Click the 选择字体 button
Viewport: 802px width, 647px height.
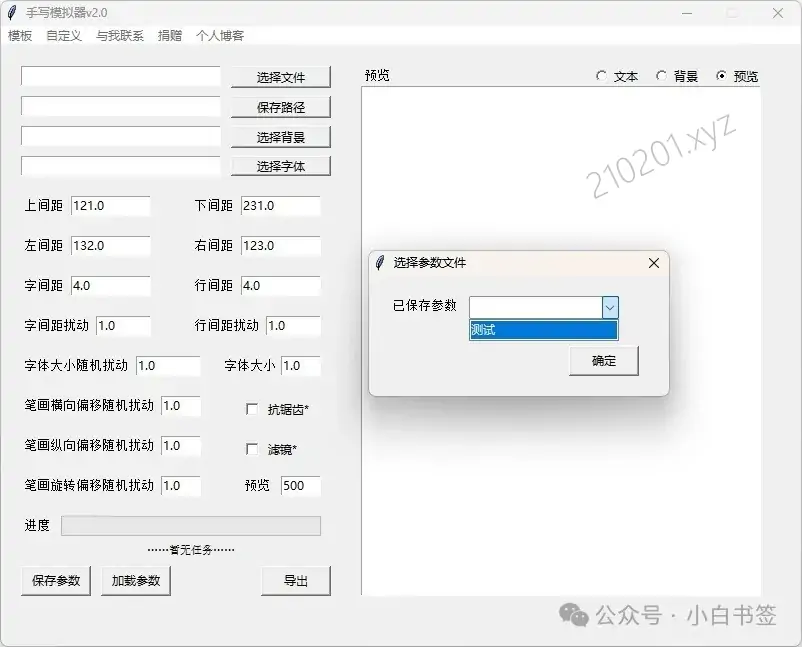[x=280, y=166]
